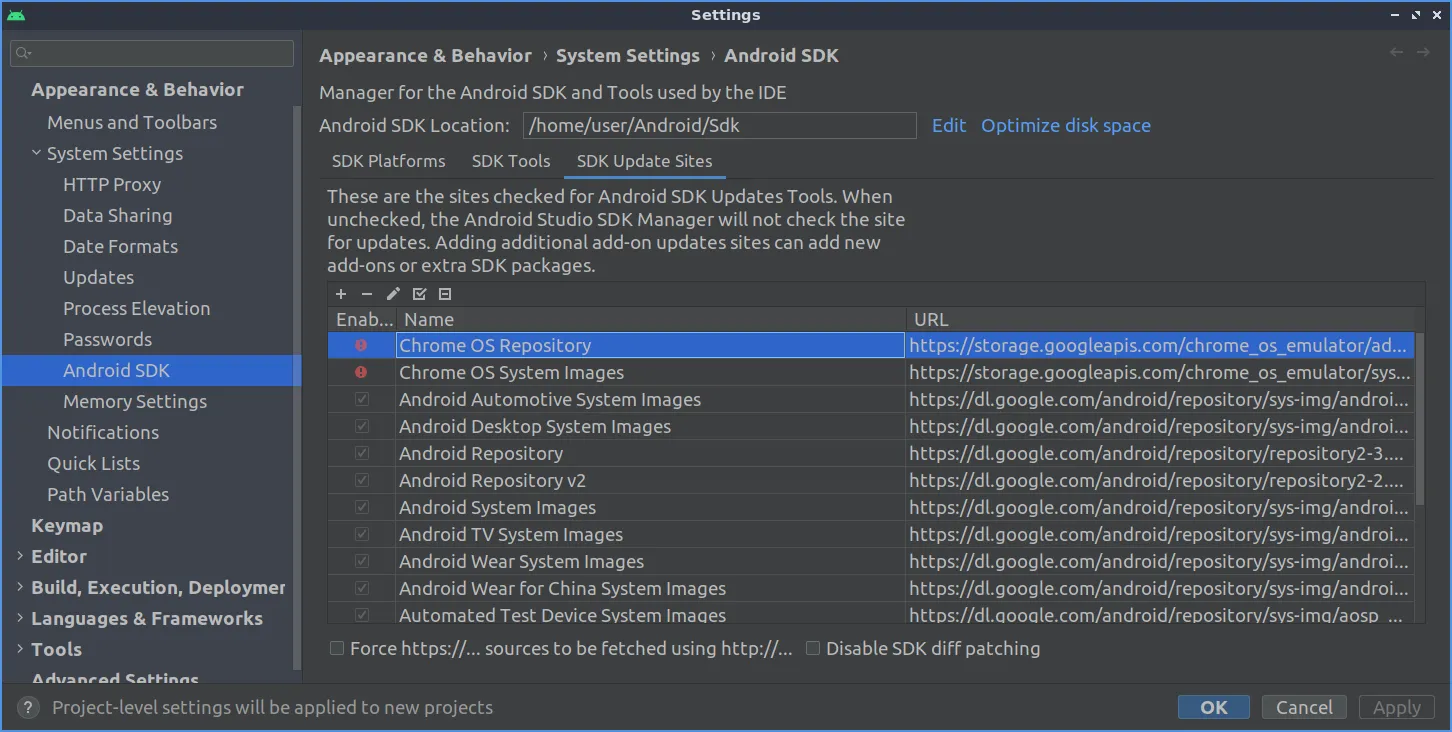Expand the Tools settings section
This screenshot has height=732, width=1452.
click(21, 649)
